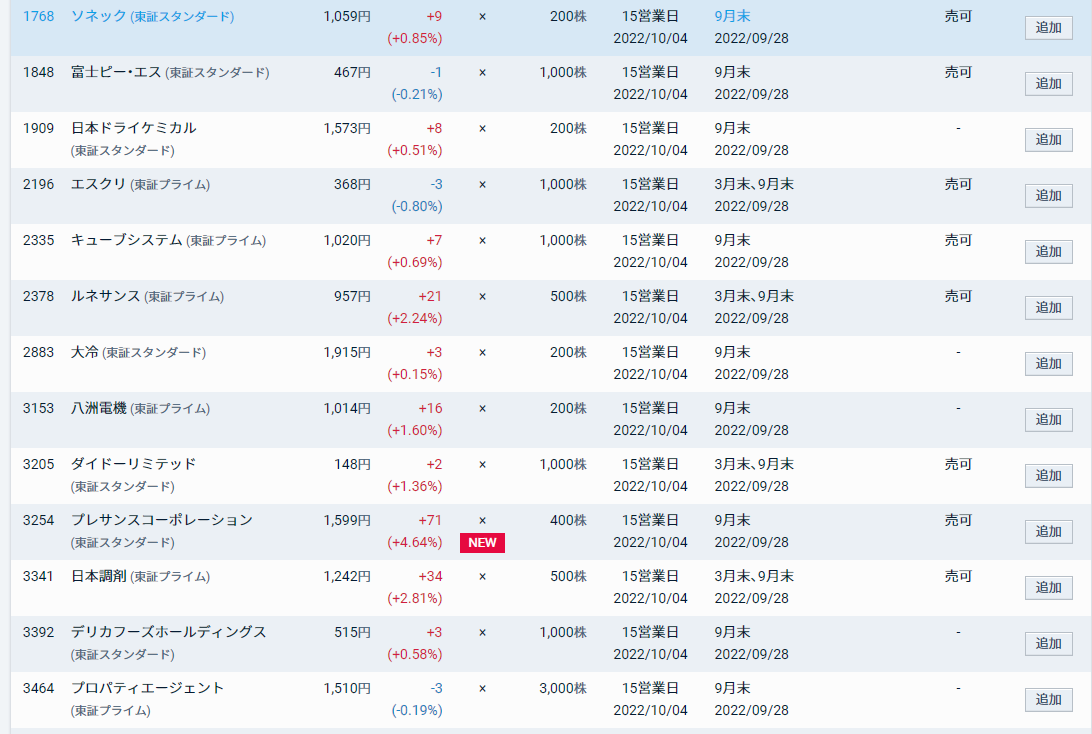Add 日本ドライケミカル via its 追加 button
Image resolution: width=1092 pixels, height=734 pixels.
click(1048, 140)
